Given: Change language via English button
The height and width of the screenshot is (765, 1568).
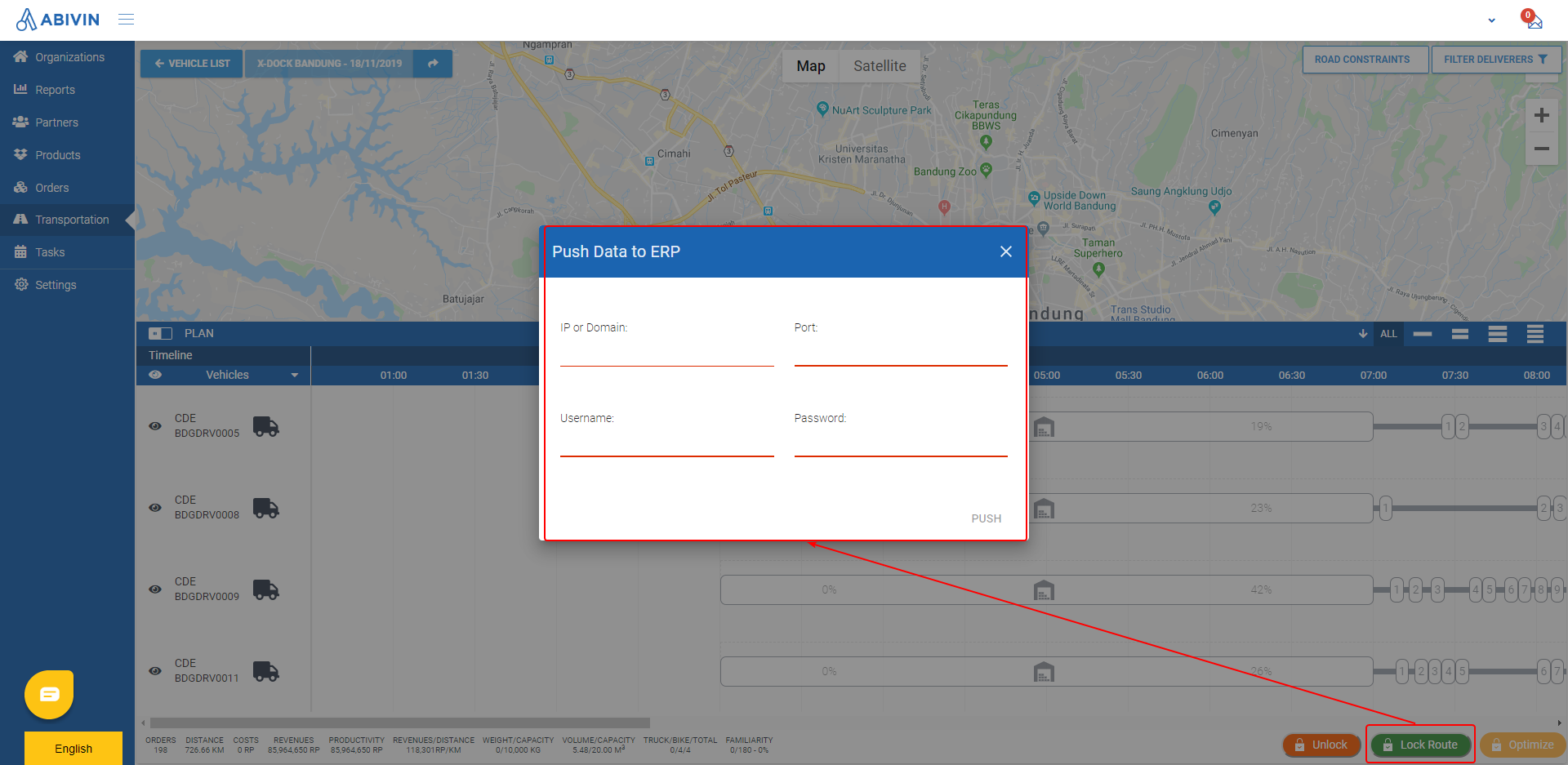Looking at the screenshot, I should (x=73, y=749).
